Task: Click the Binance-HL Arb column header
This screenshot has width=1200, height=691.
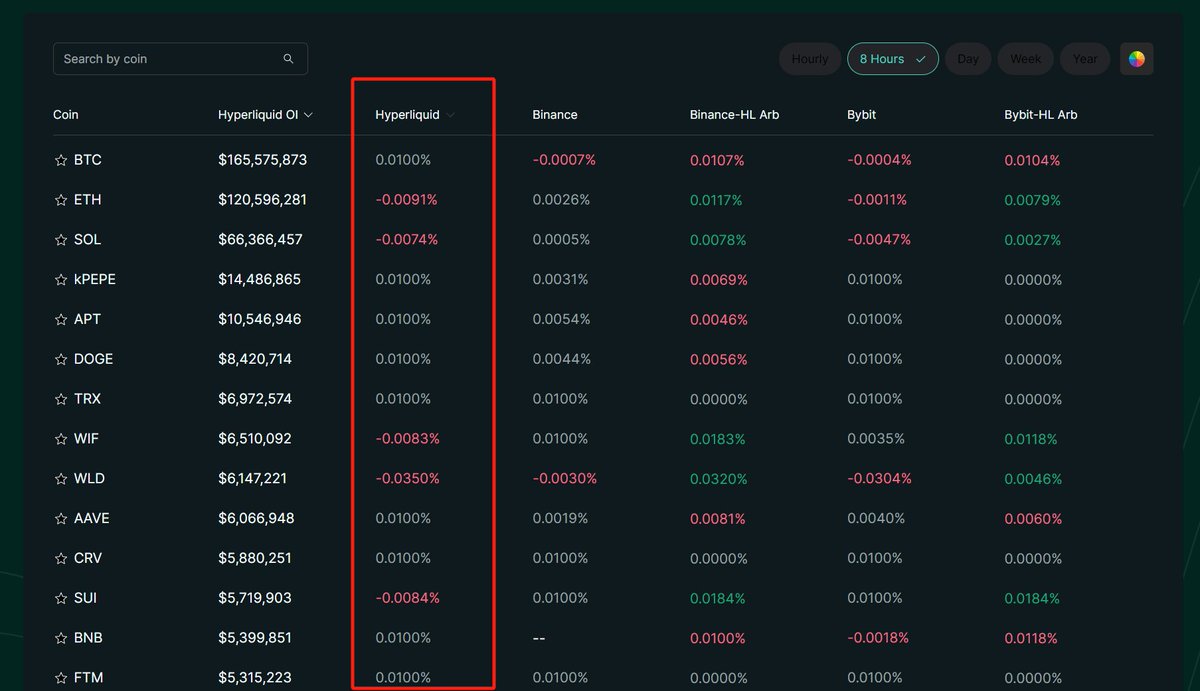Action: (735, 115)
